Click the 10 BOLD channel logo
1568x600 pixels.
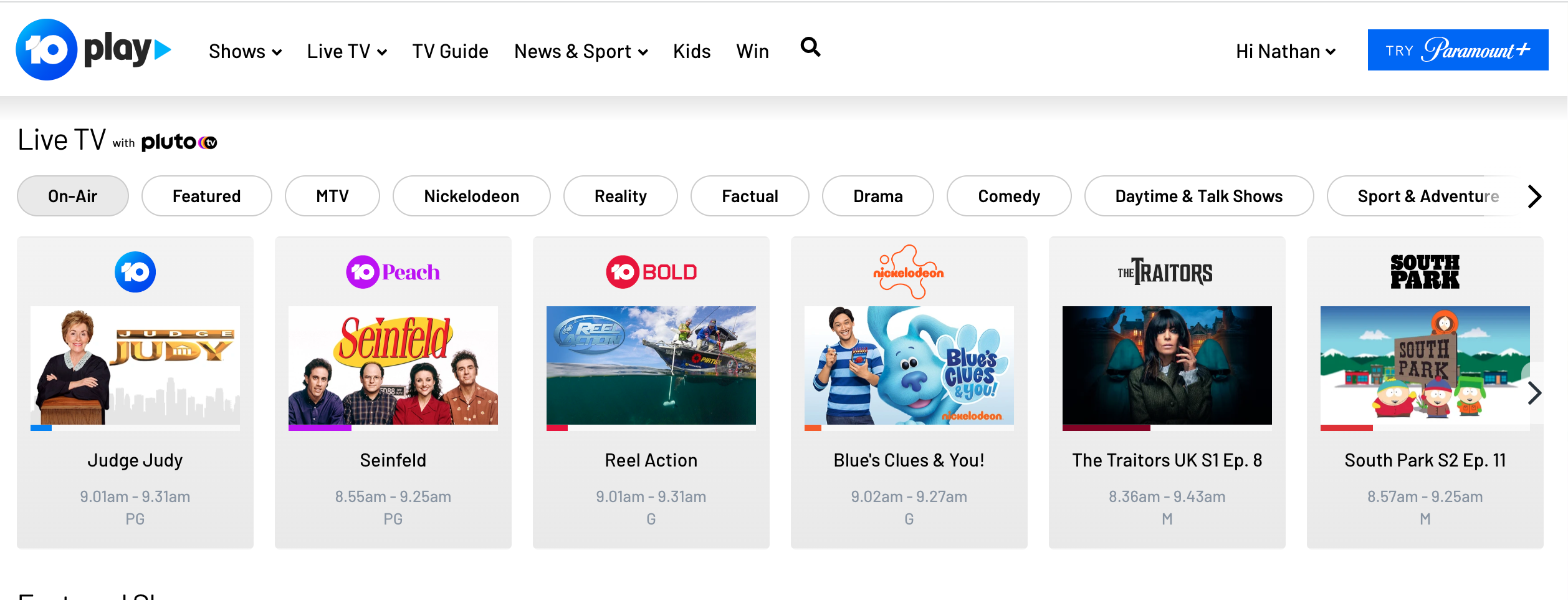coord(651,272)
